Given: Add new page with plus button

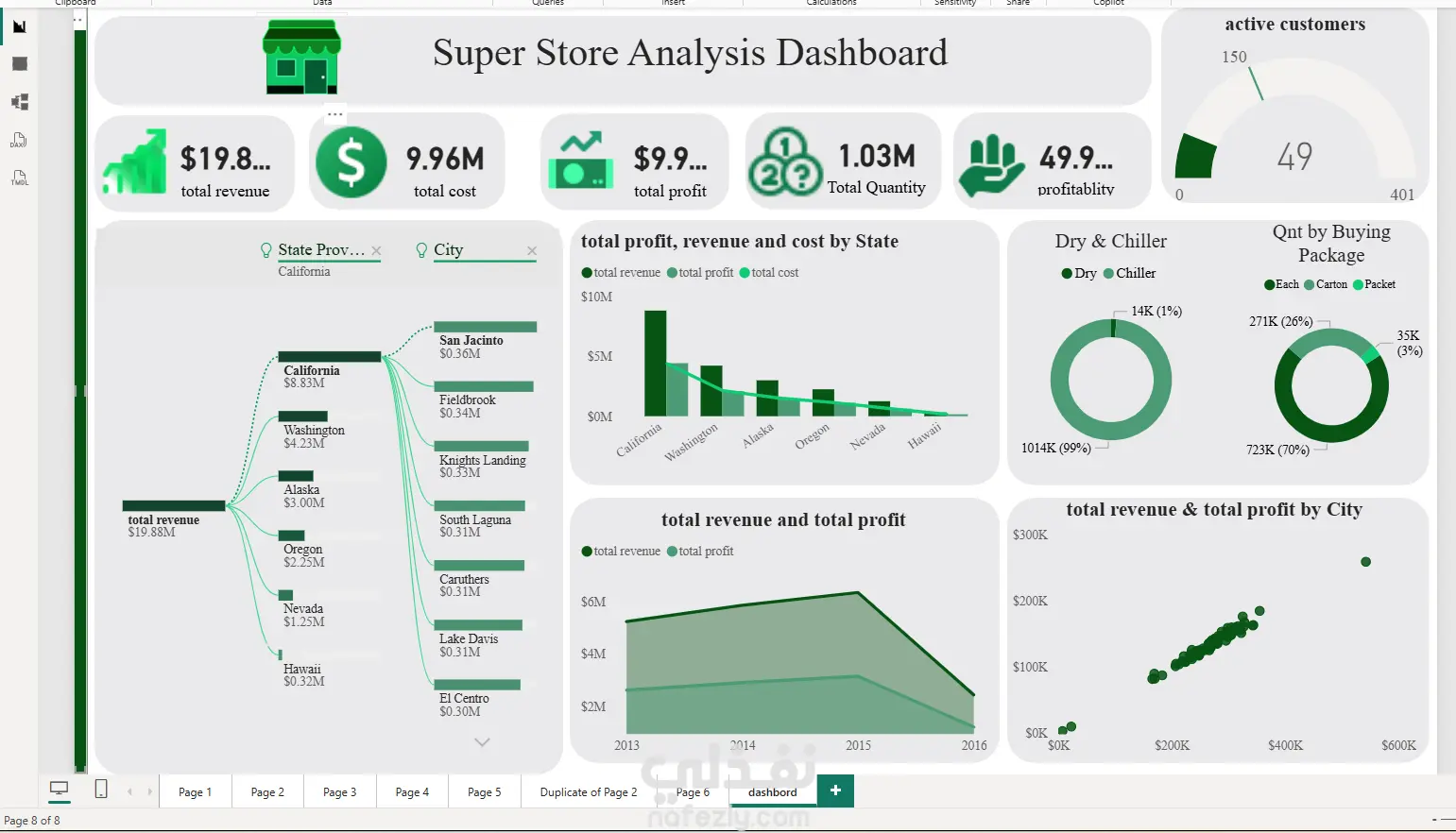Looking at the screenshot, I should click(835, 790).
